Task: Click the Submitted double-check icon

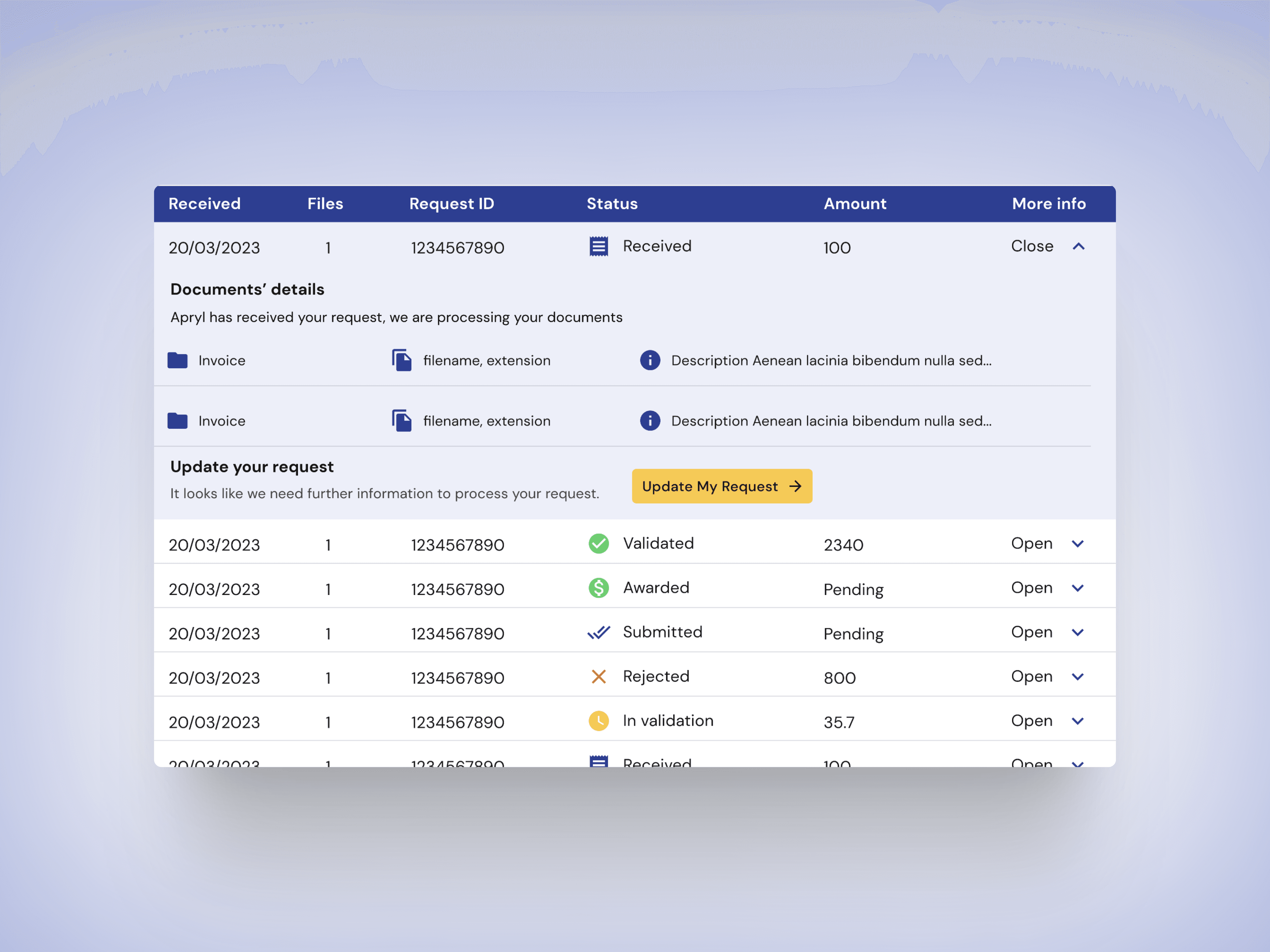Action: pyautogui.click(x=598, y=632)
